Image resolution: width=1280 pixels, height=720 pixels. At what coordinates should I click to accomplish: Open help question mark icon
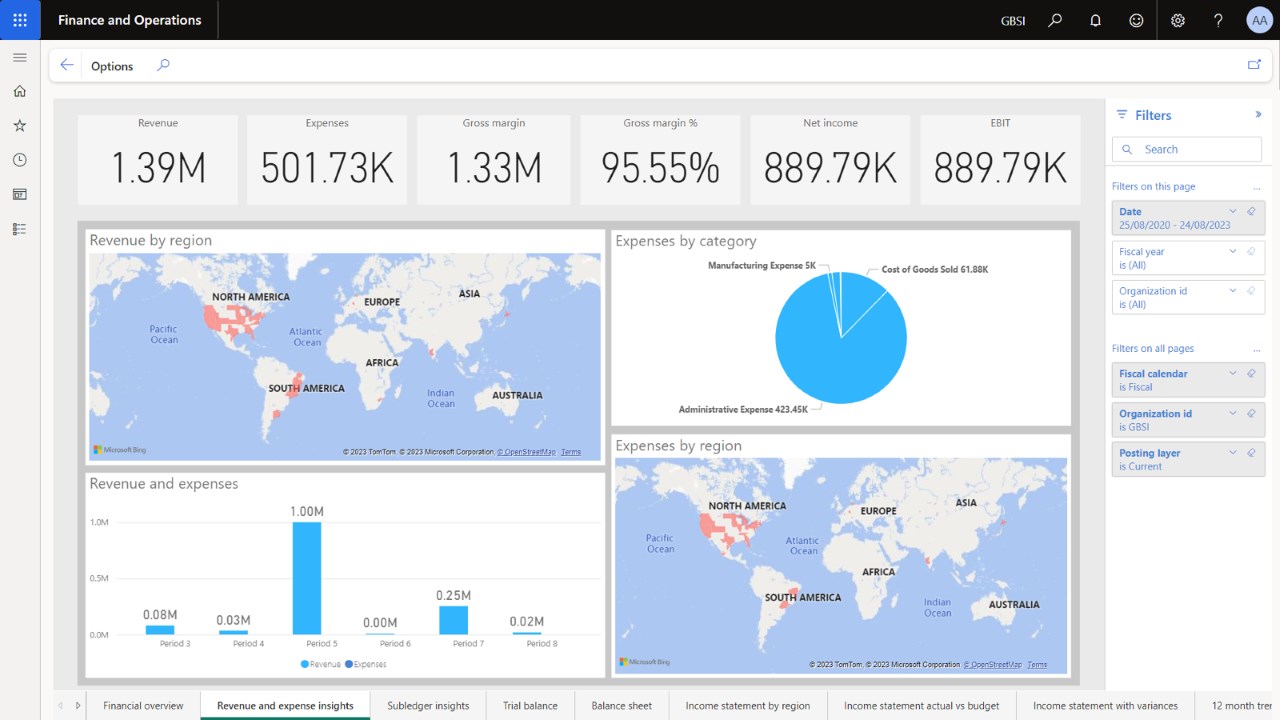pyautogui.click(x=1218, y=20)
